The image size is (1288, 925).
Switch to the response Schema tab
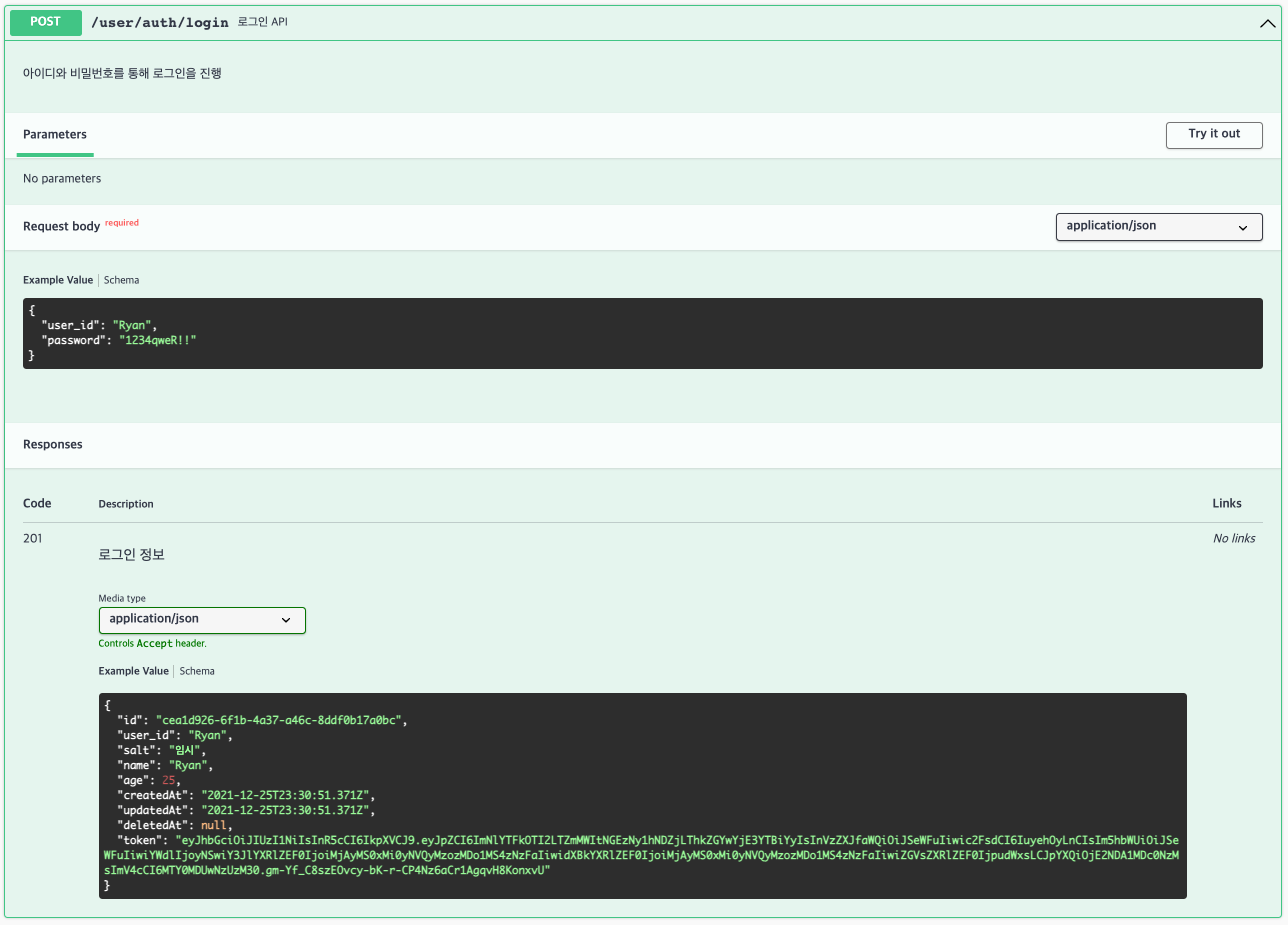pyautogui.click(x=197, y=671)
